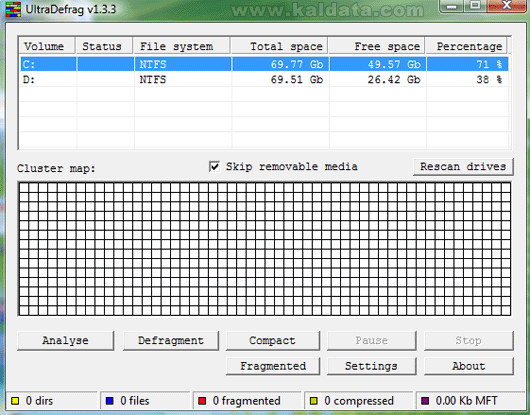This screenshot has width=530, height=415.
Task: Click the Compact button
Action: 272,340
